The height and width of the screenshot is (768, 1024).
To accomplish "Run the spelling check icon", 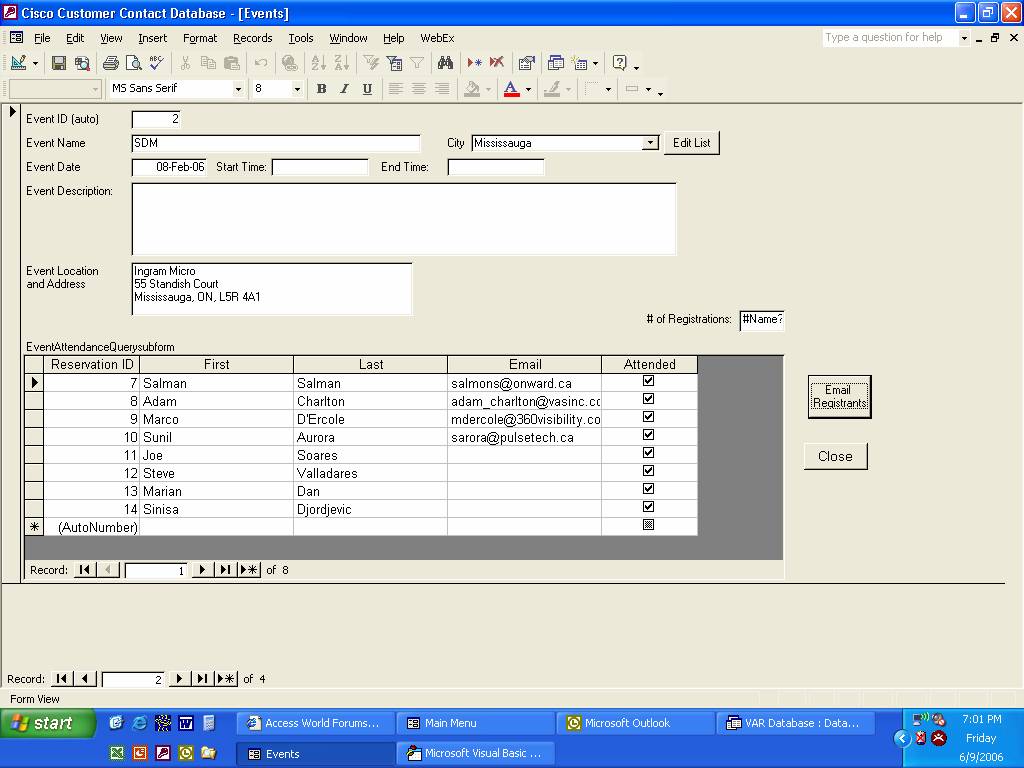I will coord(156,63).
